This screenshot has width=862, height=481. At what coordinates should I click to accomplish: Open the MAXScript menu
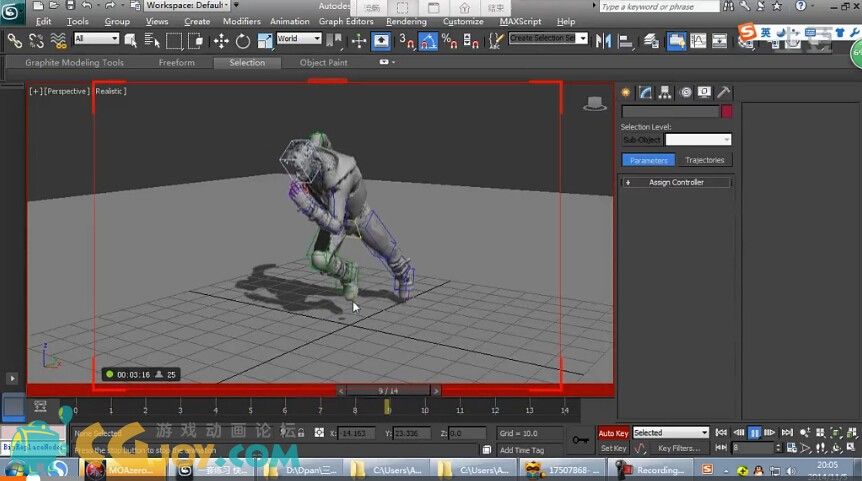(x=520, y=21)
